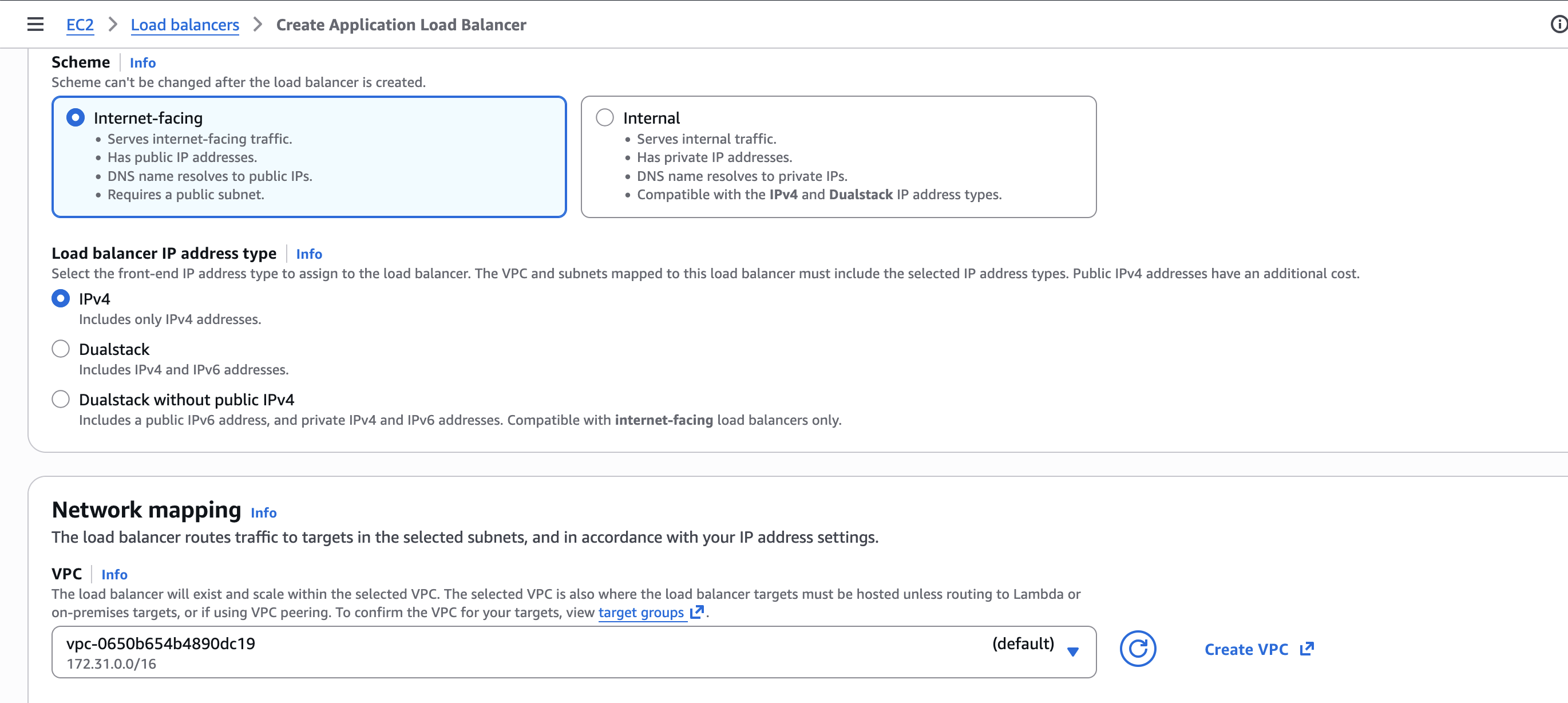
Task: Open the hamburger navigation menu
Action: [35, 25]
